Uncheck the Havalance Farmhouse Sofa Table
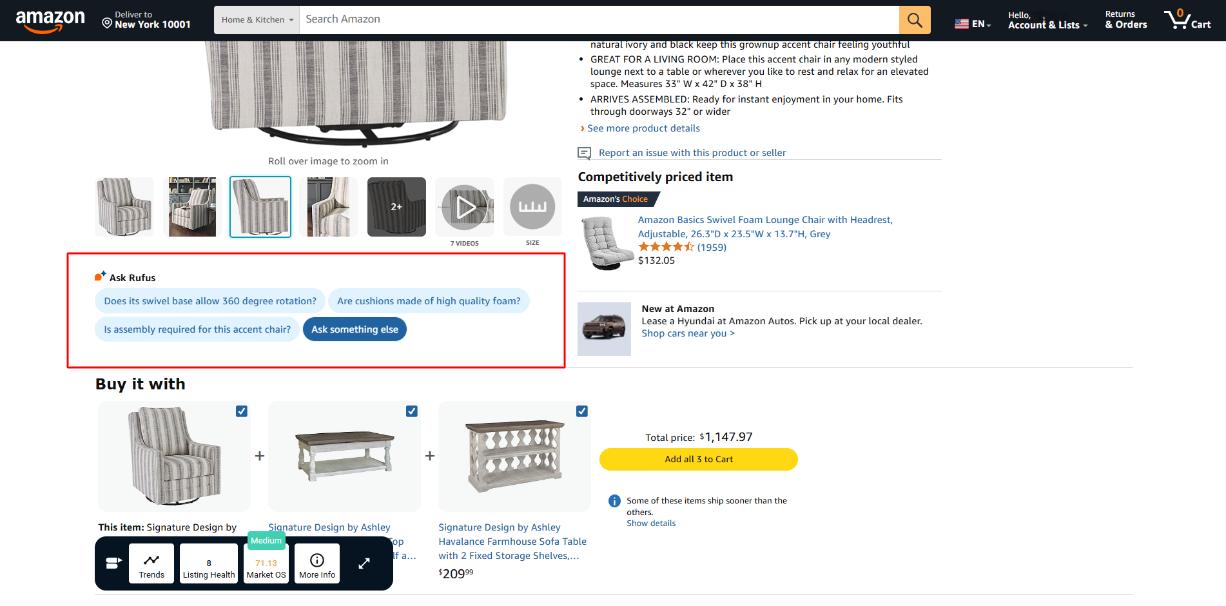Screen dimensions: 1226x606 click(x=580, y=411)
